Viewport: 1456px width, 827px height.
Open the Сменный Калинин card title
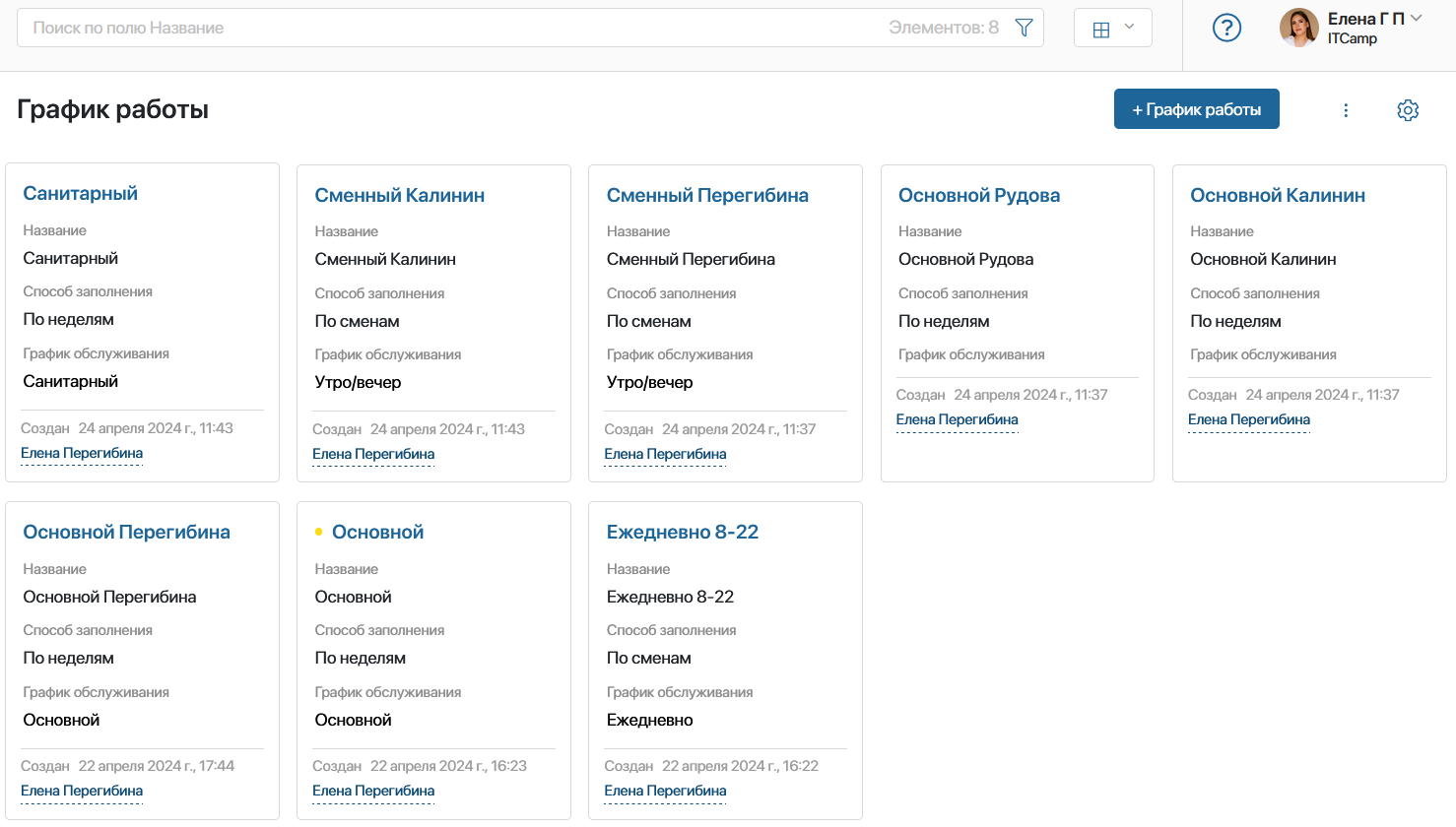click(x=399, y=195)
